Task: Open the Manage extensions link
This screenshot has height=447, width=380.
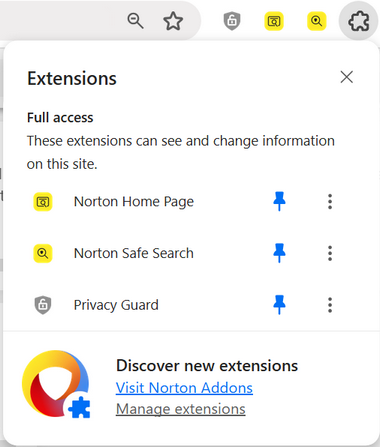Action: (181, 409)
